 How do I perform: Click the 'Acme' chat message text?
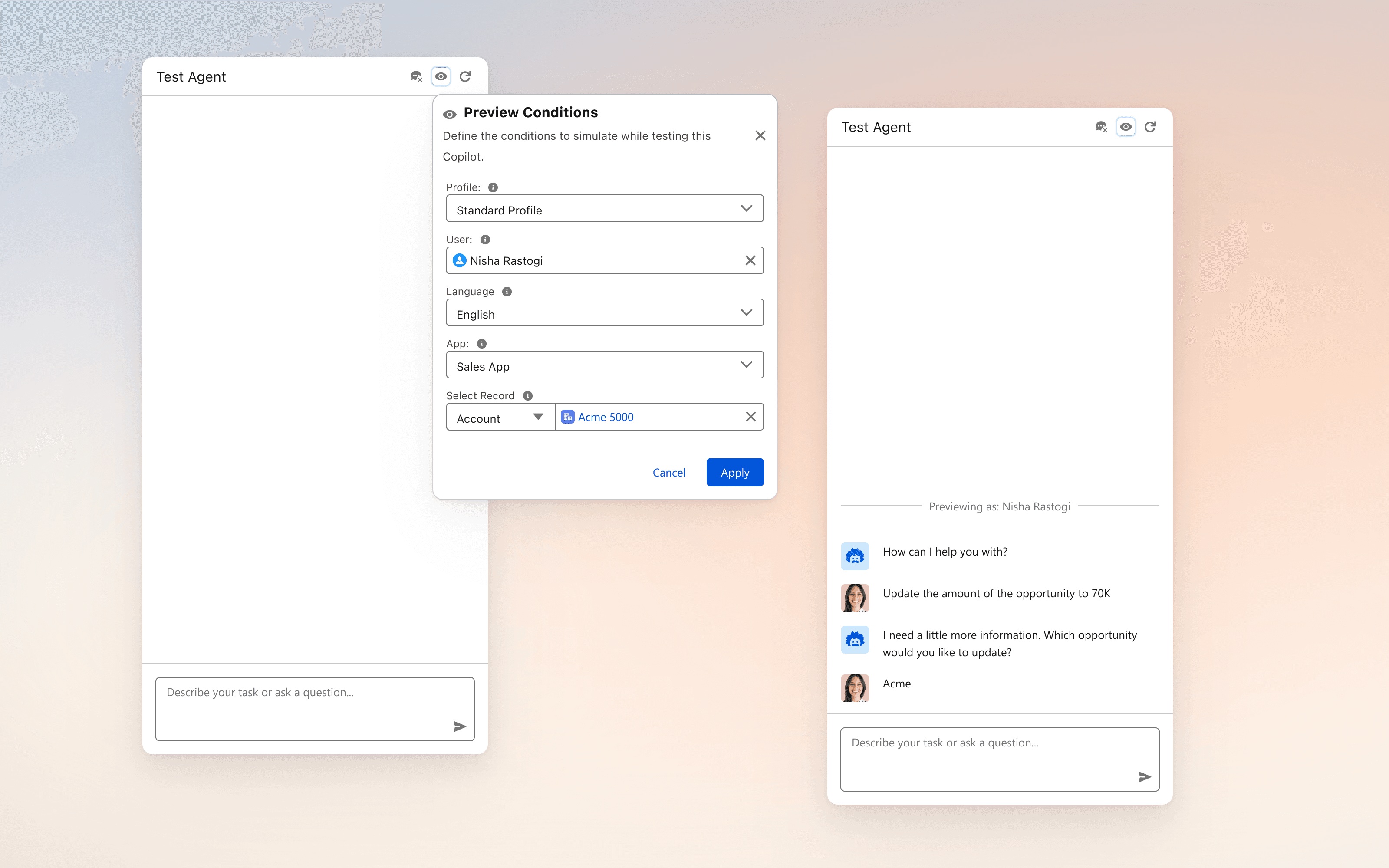pyautogui.click(x=896, y=684)
